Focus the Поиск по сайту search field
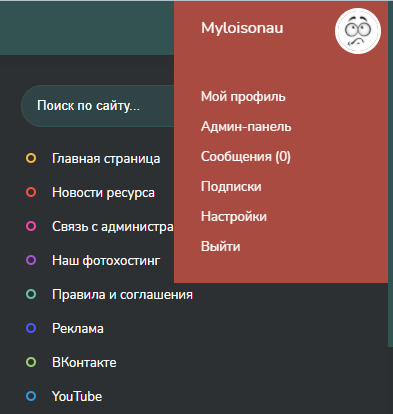The image size is (393, 414). (98, 106)
